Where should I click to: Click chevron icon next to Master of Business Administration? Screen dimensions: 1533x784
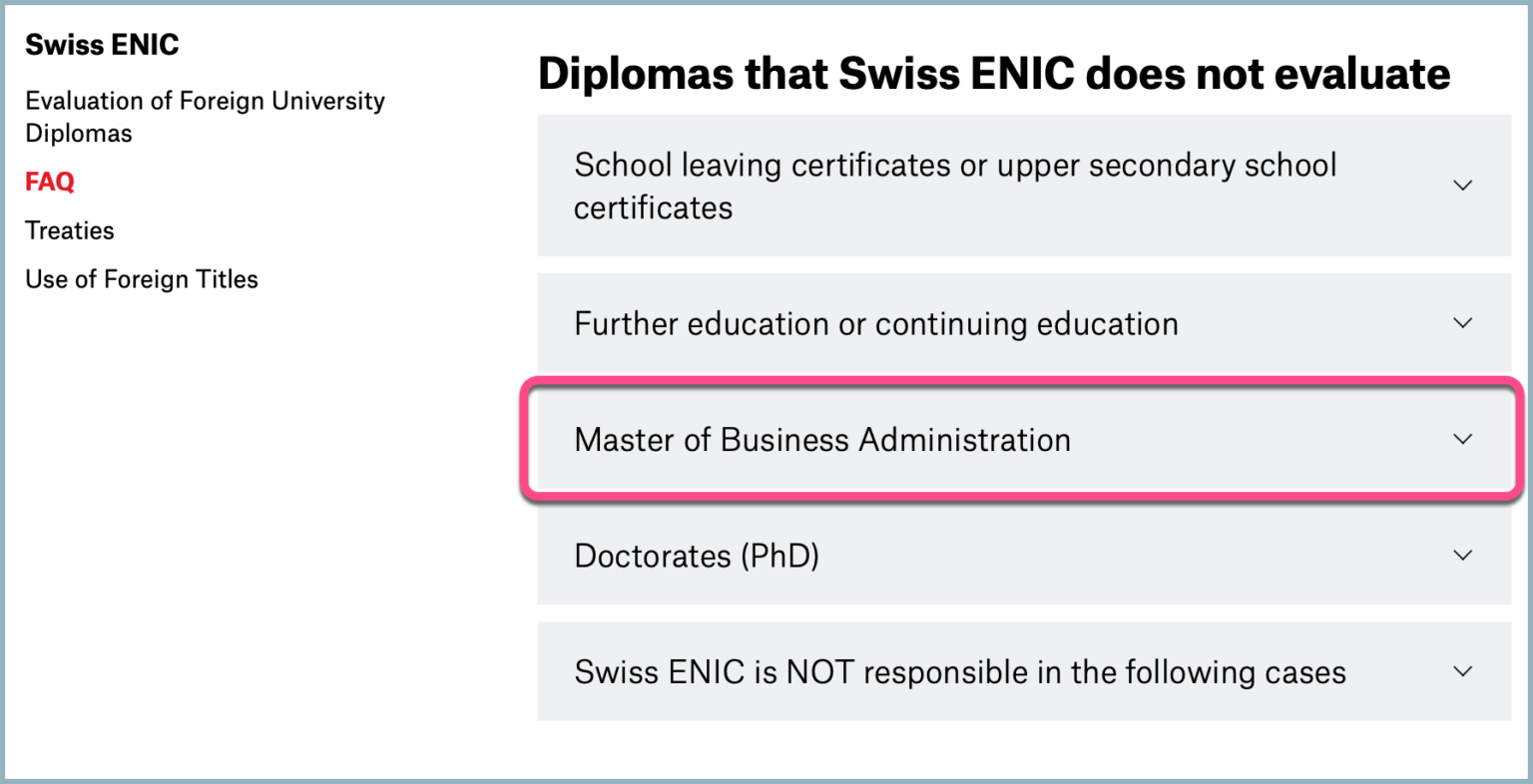1462,439
